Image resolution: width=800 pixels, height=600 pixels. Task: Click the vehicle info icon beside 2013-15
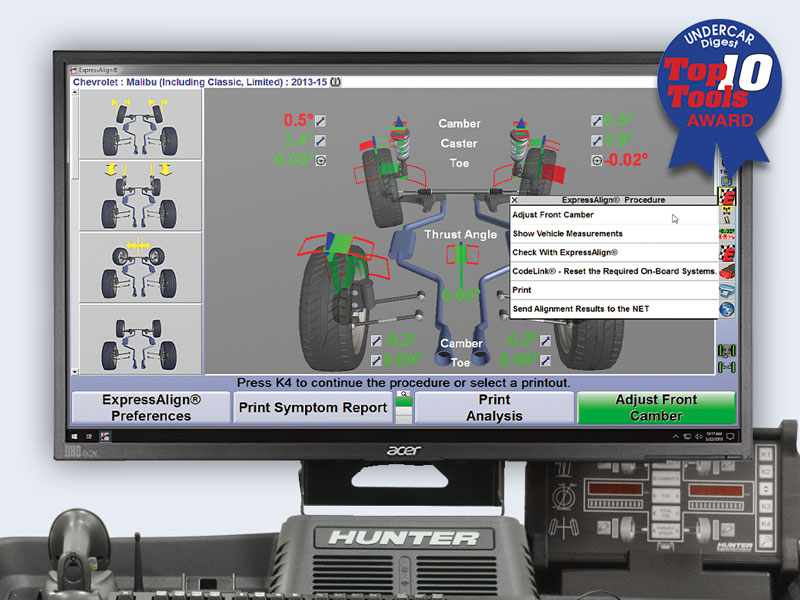coord(335,83)
